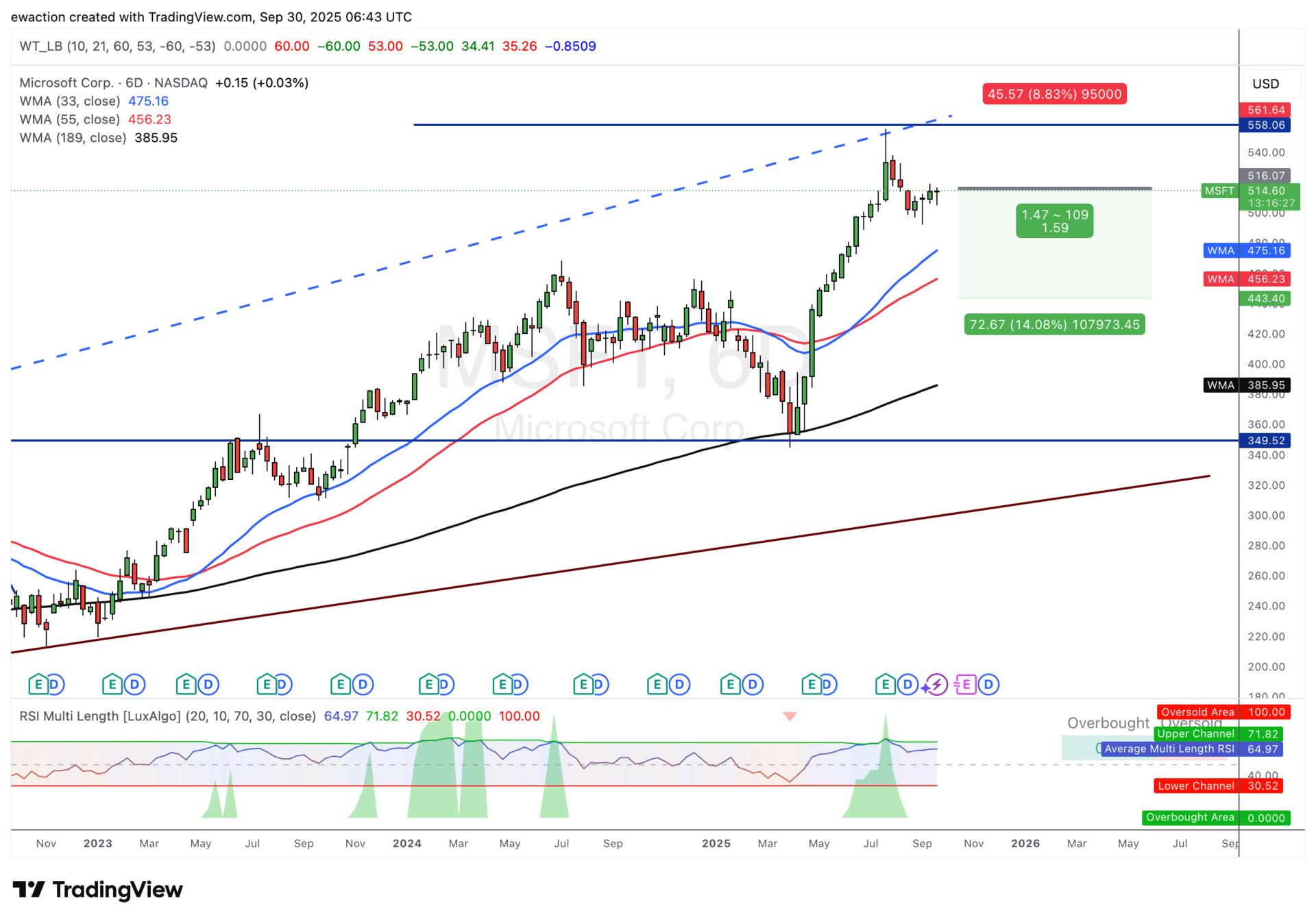Select the WMA (189, close) legend

coord(73,138)
